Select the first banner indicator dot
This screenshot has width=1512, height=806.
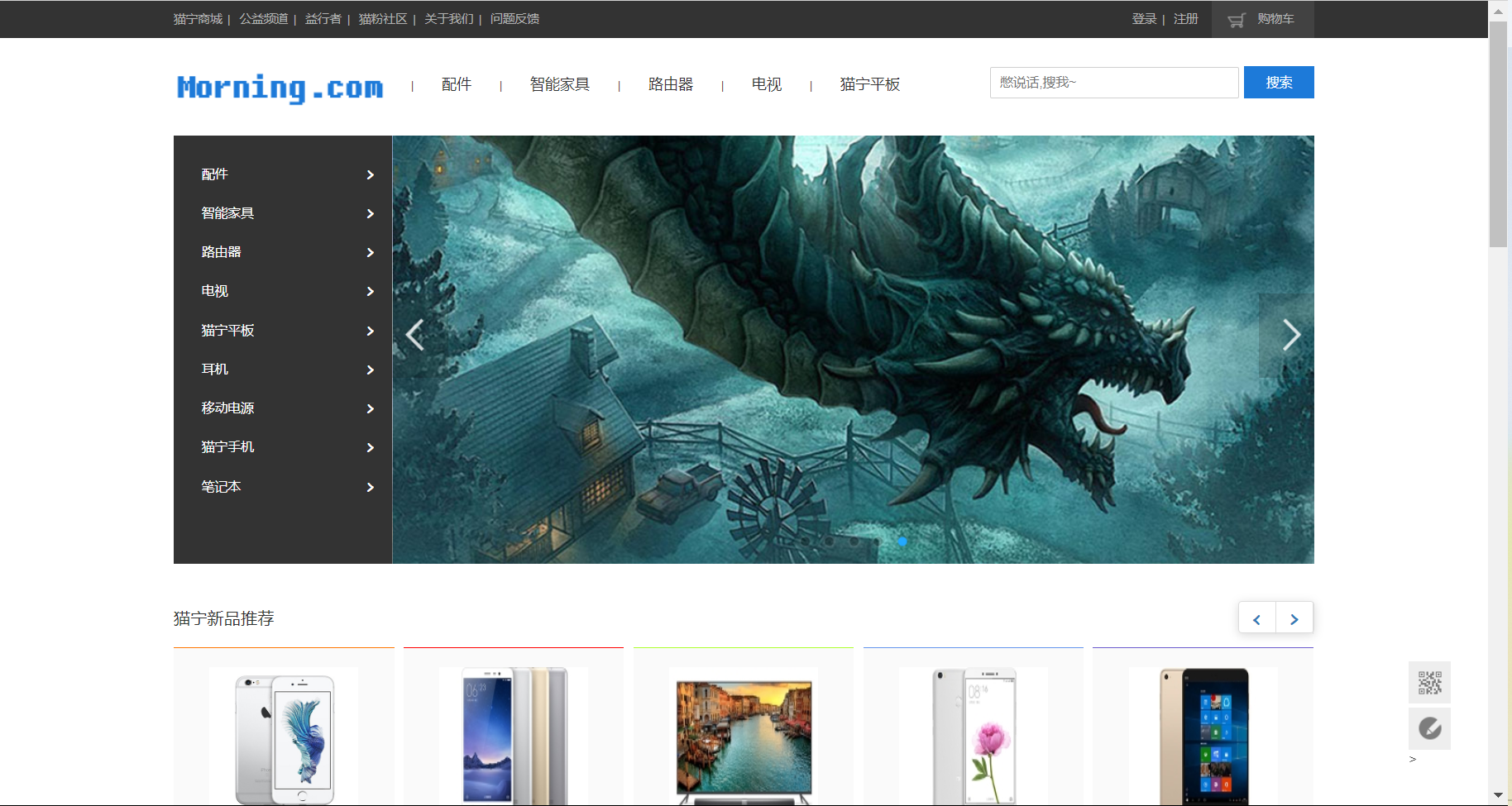point(805,541)
